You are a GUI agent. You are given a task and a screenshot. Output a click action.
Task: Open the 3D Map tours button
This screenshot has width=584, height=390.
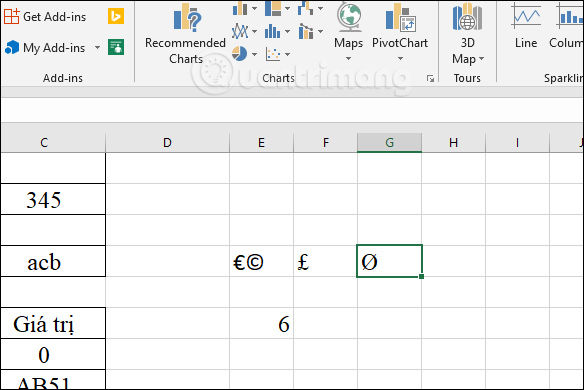click(x=468, y=34)
